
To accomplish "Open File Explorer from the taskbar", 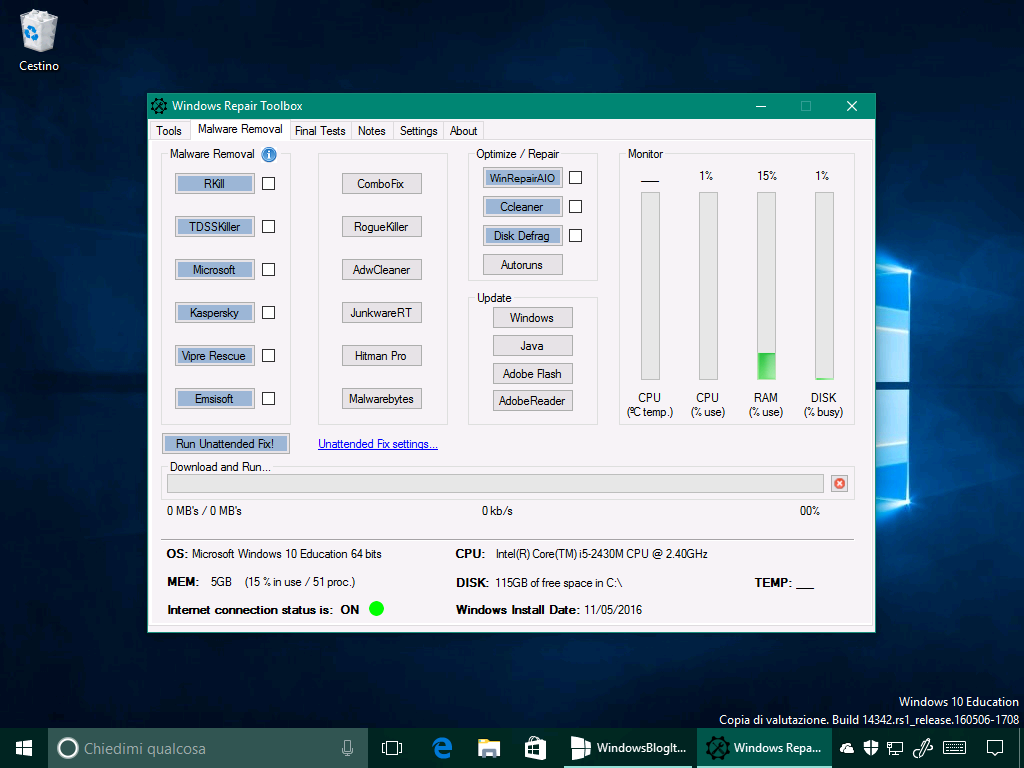I will 488,748.
